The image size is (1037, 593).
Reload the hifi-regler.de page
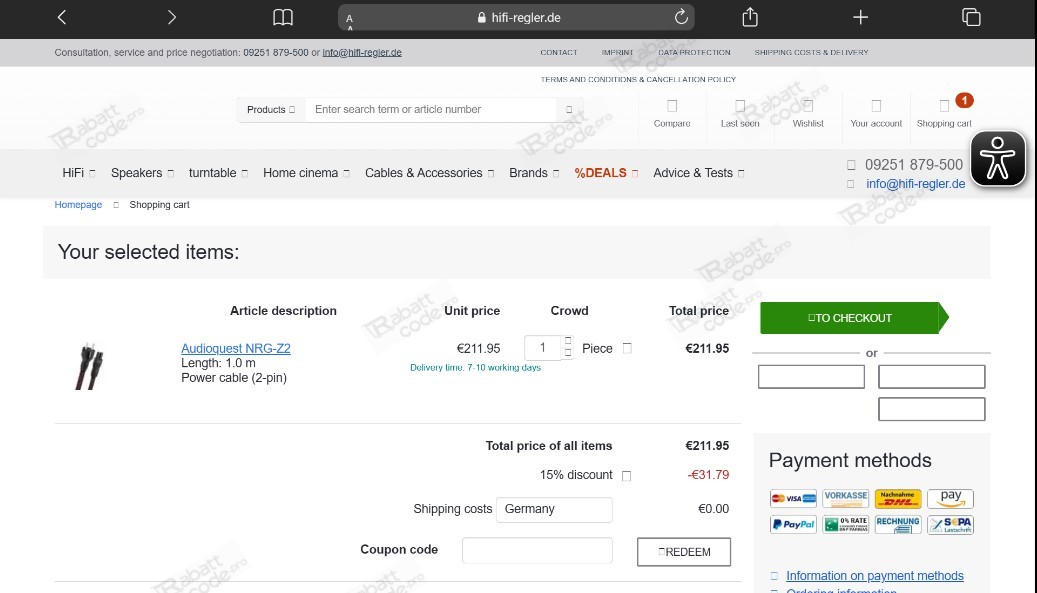(x=681, y=17)
